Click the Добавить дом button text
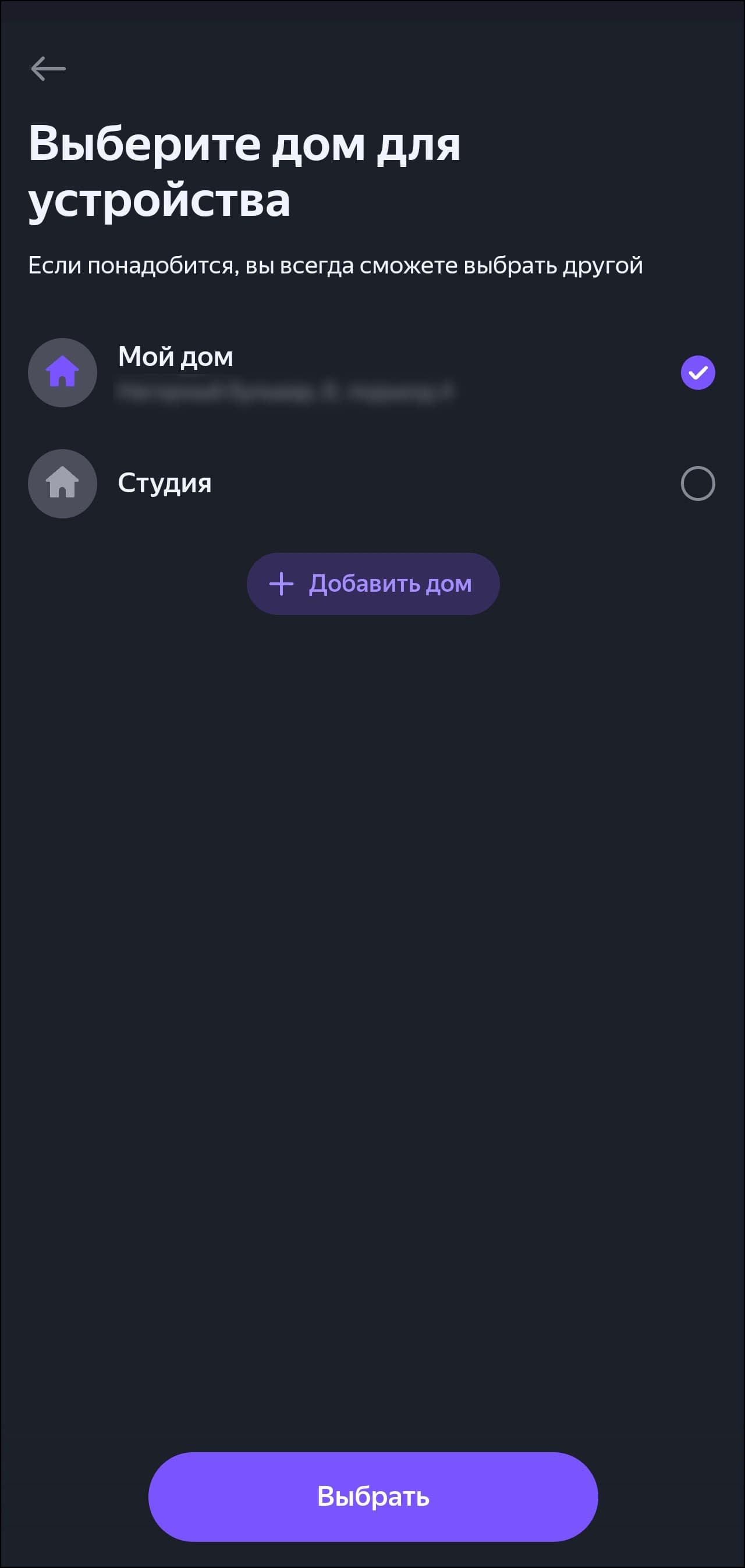Image resolution: width=745 pixels, height=1568 pixels. [x=390, y=584]
